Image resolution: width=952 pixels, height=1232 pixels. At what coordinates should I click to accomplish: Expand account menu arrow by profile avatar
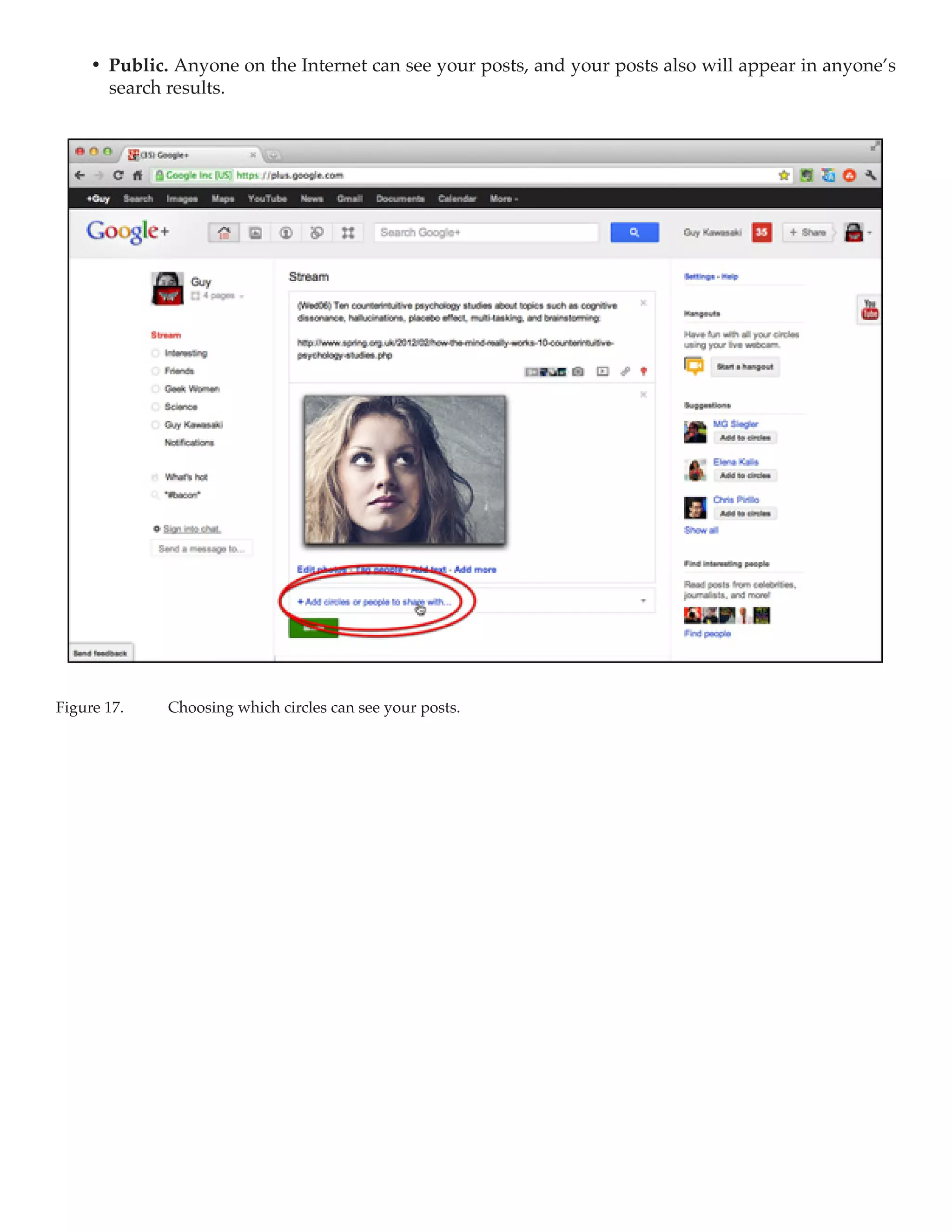[x=870, y=232]
